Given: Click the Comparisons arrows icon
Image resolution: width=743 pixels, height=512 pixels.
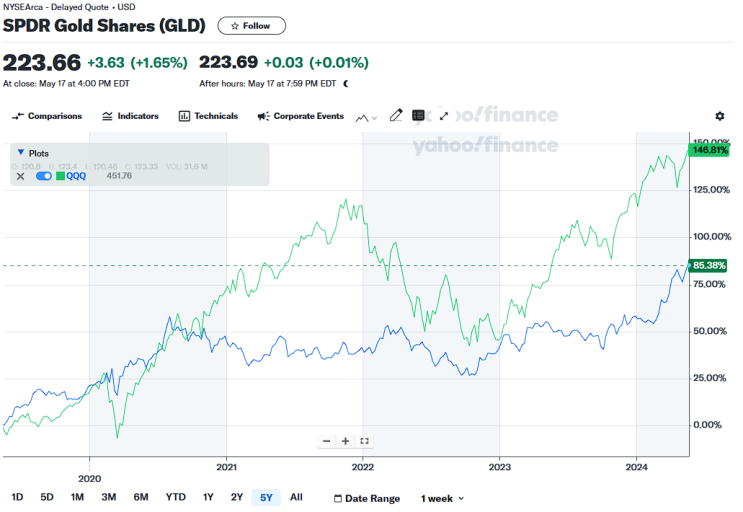Looking at the screenshot, I should coord(18,116).
